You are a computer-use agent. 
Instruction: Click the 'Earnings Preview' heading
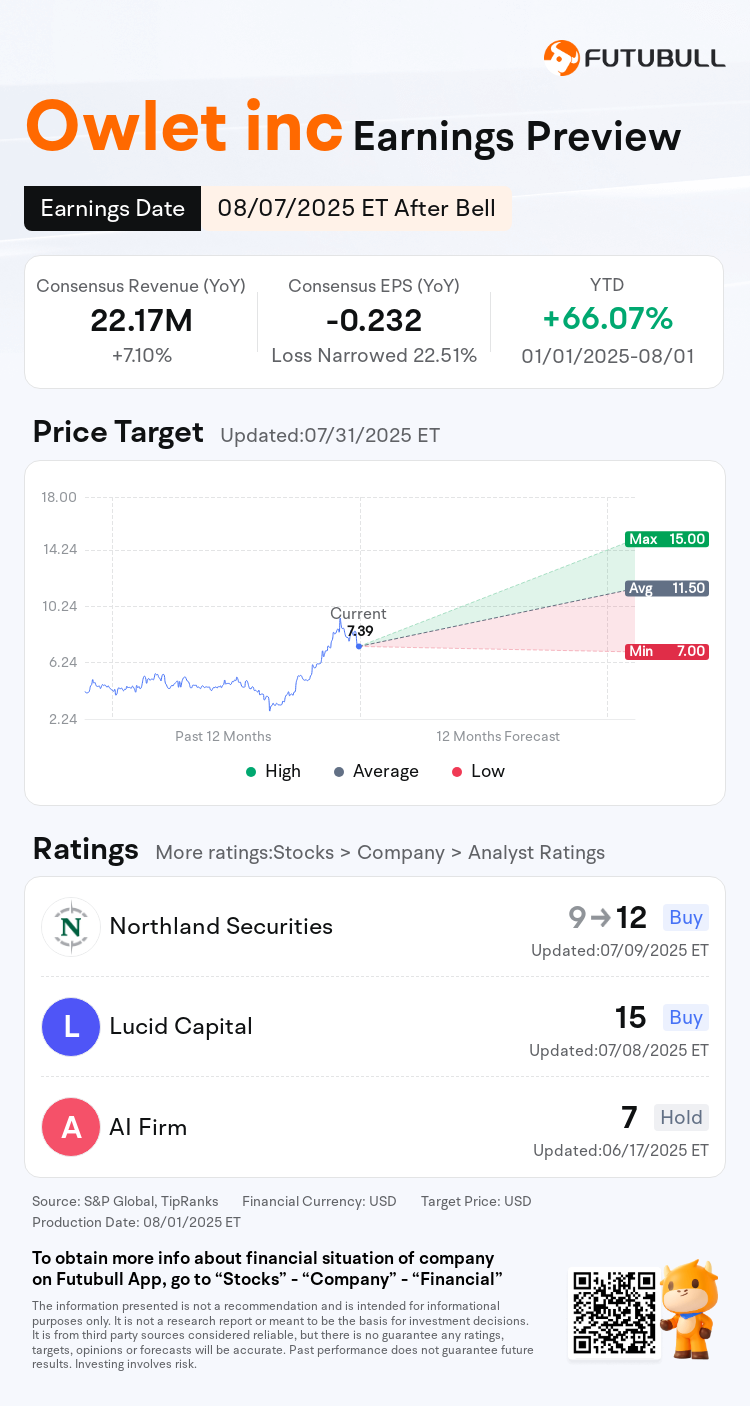pyautogui.click(x=517, y=136)
